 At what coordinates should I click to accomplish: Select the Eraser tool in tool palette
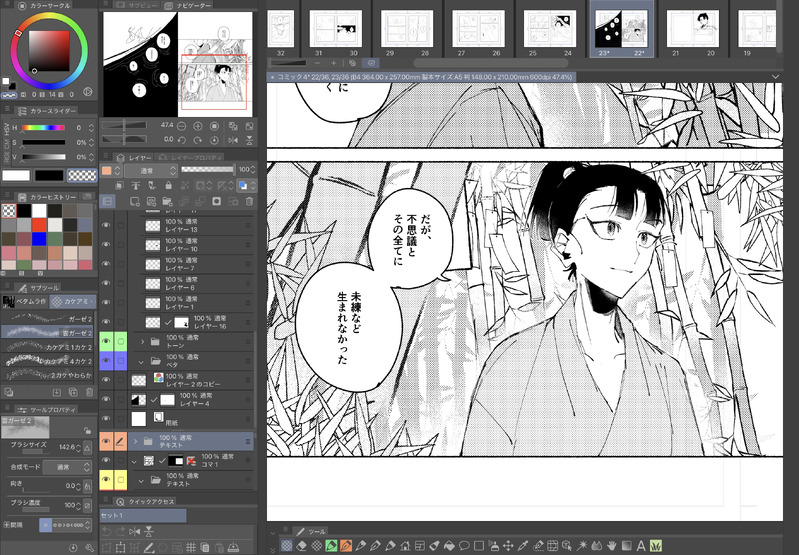coord(301,546)
